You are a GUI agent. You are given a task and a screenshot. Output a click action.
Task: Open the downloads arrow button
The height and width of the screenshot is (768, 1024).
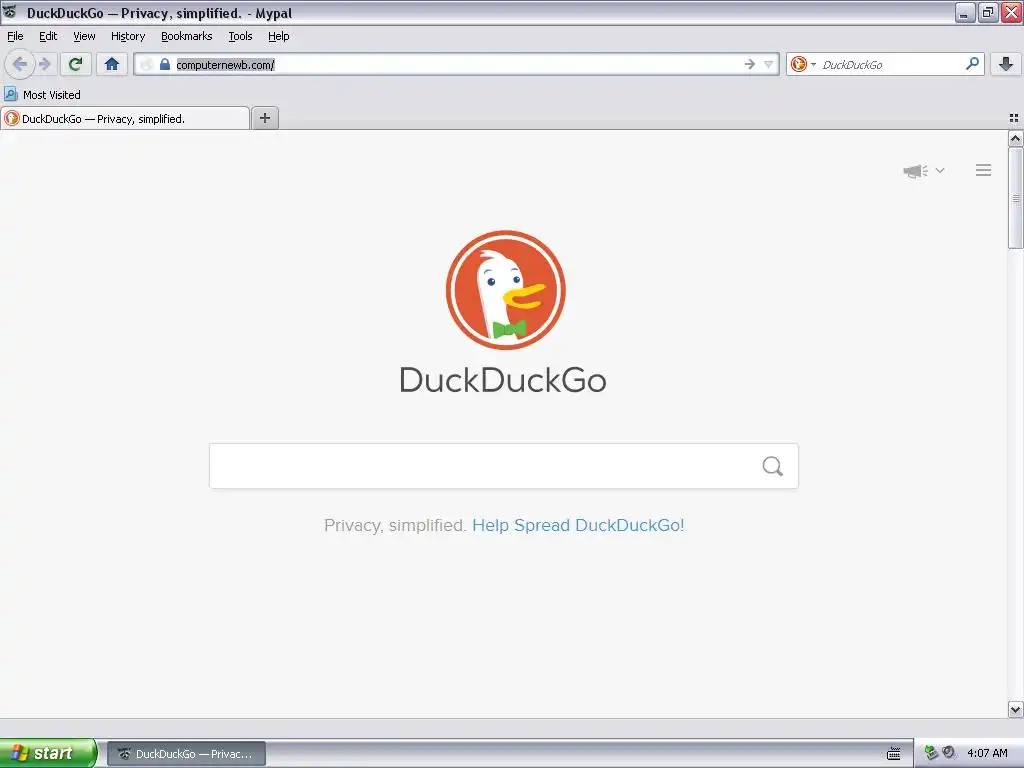[1006, 64]
